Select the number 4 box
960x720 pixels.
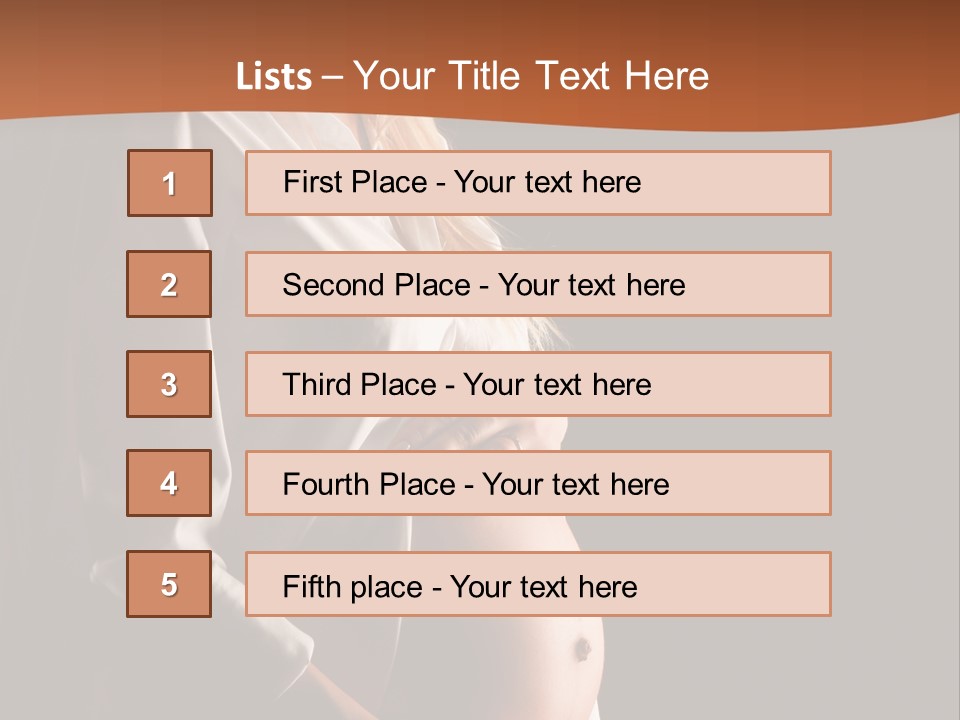coord(169,483)
